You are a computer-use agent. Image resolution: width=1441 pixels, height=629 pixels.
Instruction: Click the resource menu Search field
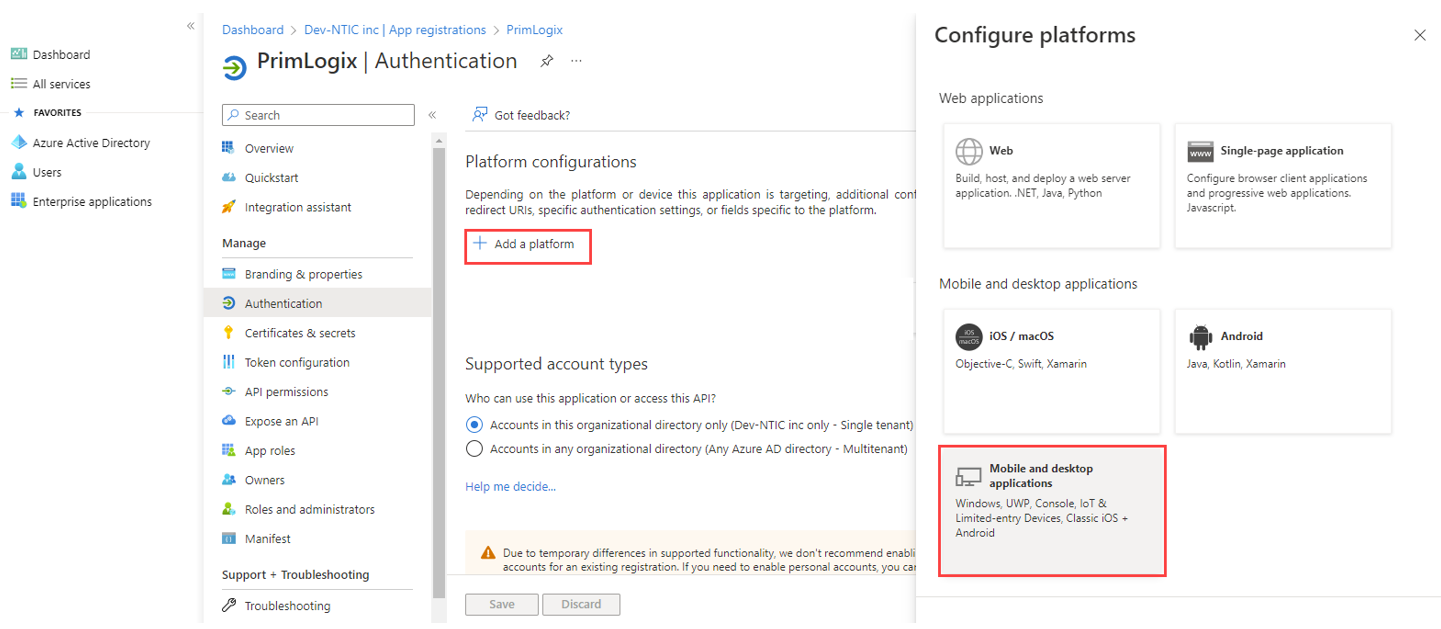coord(318,115)
